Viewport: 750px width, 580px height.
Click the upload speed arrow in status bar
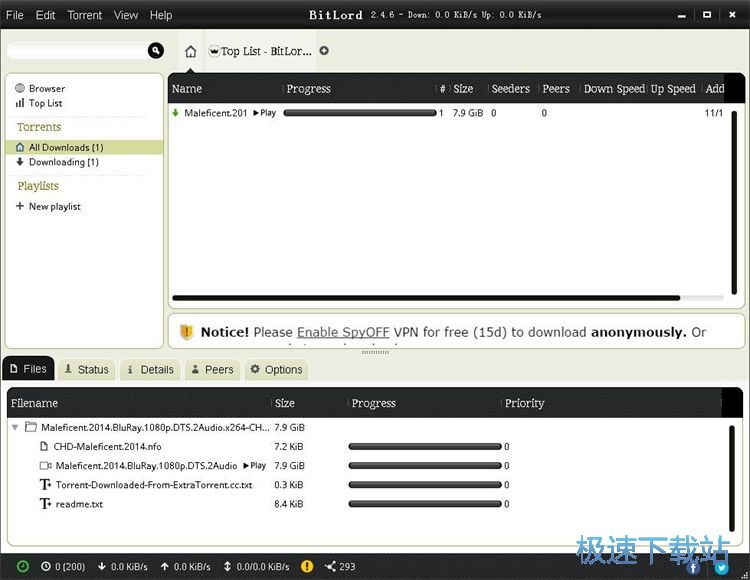[165, 566]
